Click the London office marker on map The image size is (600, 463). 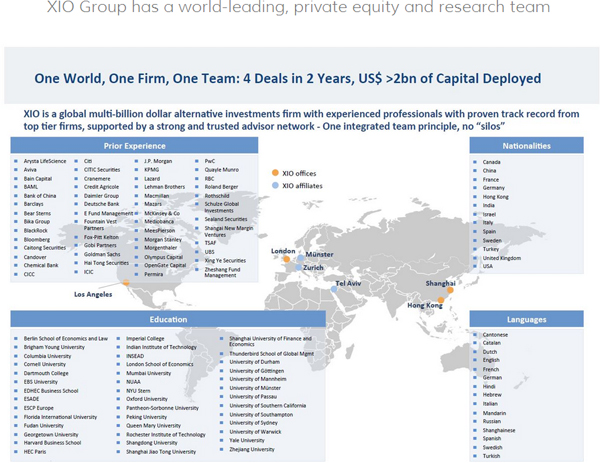[286, 259]
